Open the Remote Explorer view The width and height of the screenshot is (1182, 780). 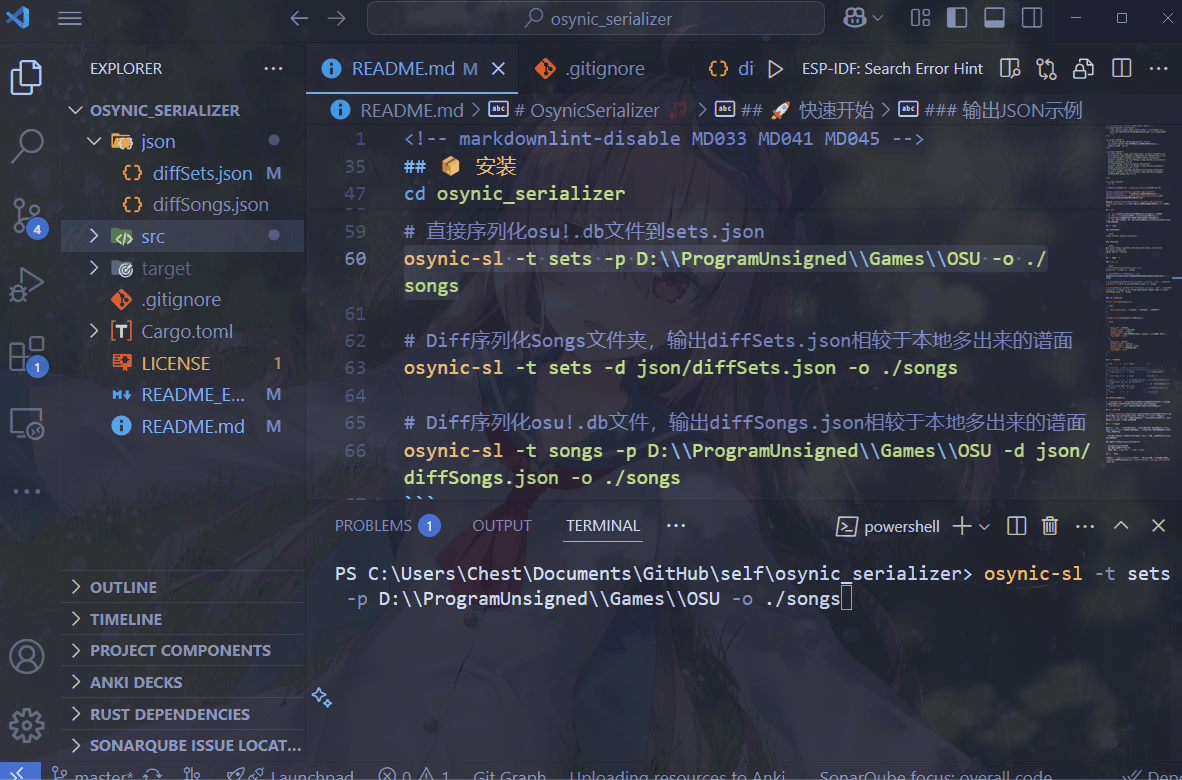tap(26, 424)
